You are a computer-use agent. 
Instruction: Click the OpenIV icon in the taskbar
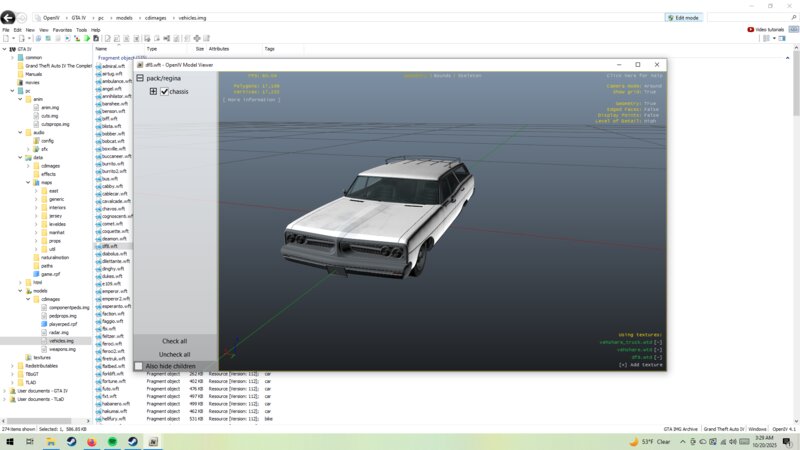tap(154, 441)
